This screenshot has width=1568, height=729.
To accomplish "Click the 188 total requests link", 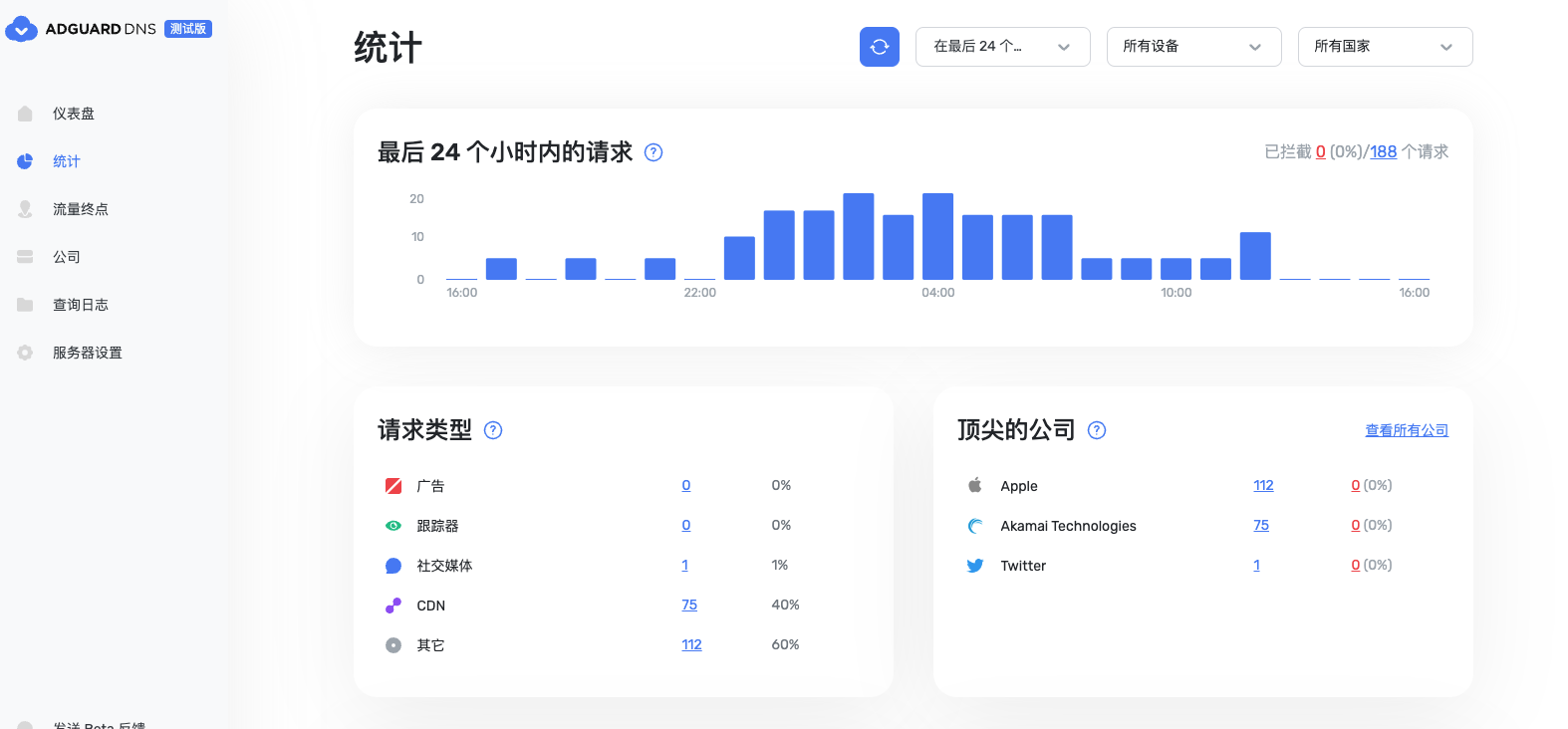I will [x=1384, y=151].
